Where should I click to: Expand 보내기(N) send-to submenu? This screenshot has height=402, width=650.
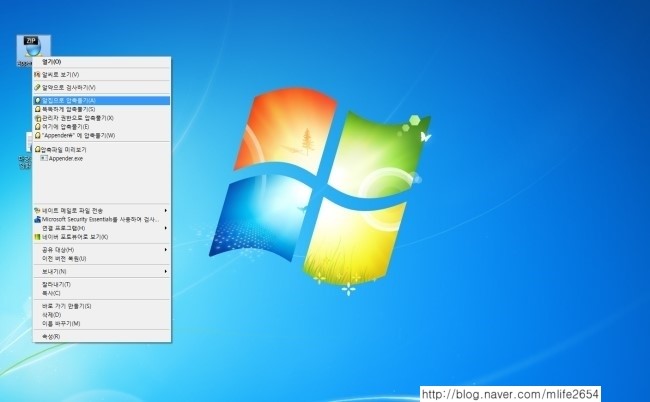point(102,271)
